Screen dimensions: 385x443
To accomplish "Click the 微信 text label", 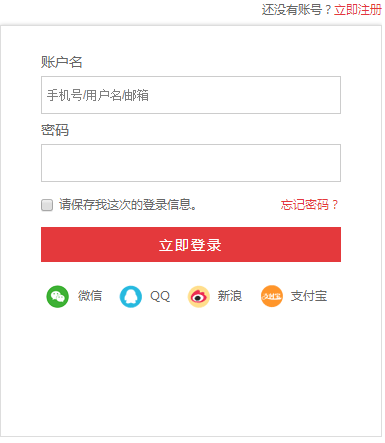I will tap(90, 296).
